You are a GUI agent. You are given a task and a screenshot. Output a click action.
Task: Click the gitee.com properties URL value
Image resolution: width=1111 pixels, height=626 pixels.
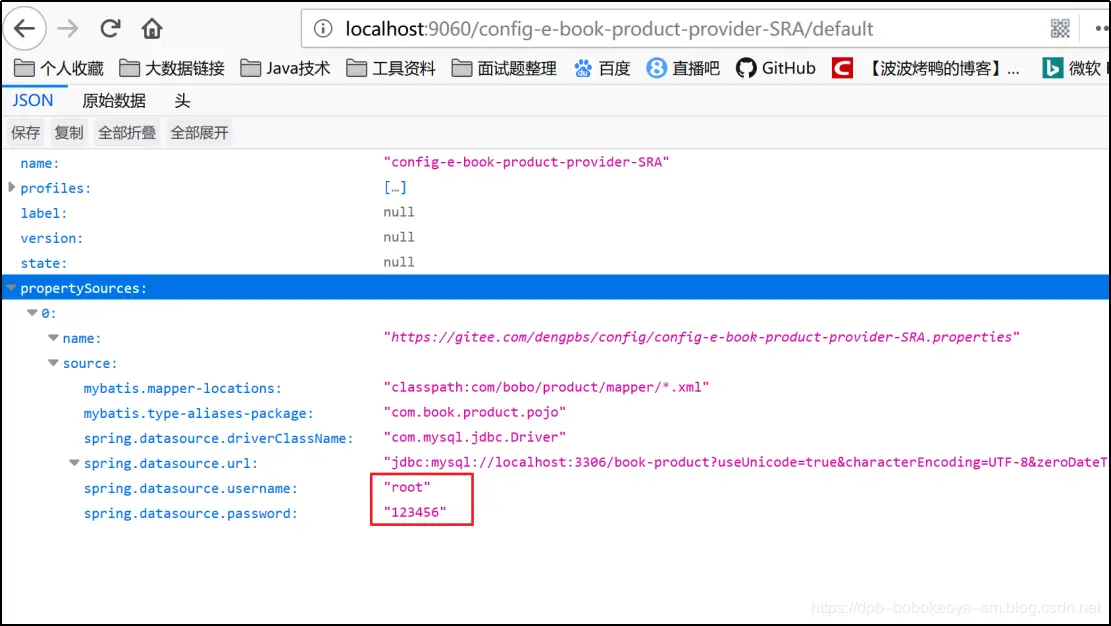[x=701, y=337]
